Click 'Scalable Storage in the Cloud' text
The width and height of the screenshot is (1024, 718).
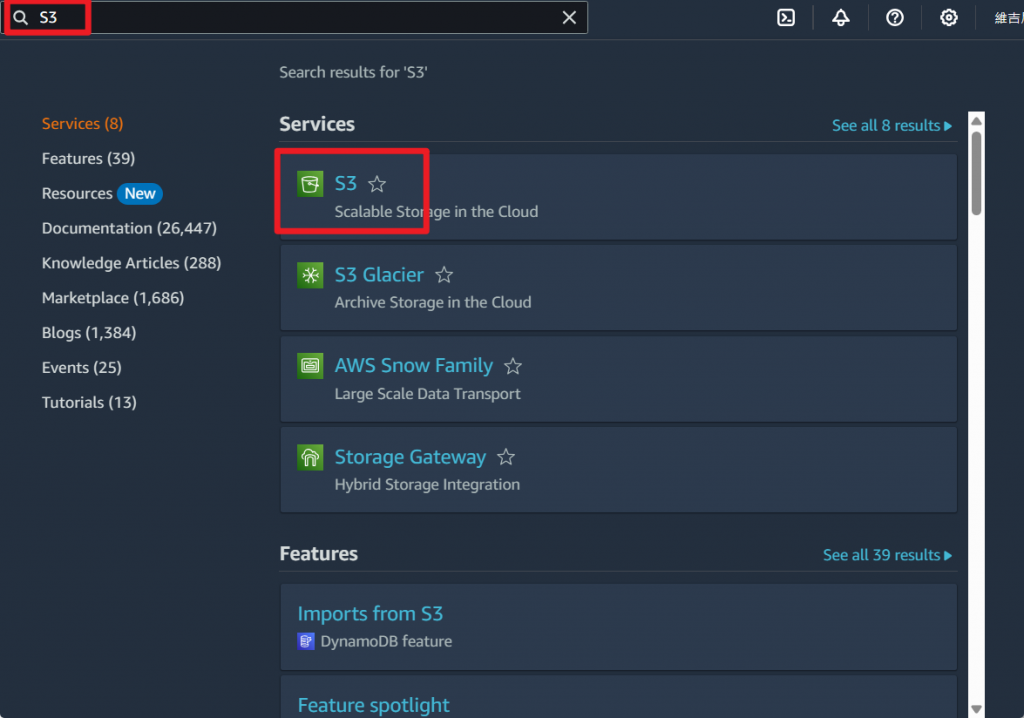click(x=436, y=212)
